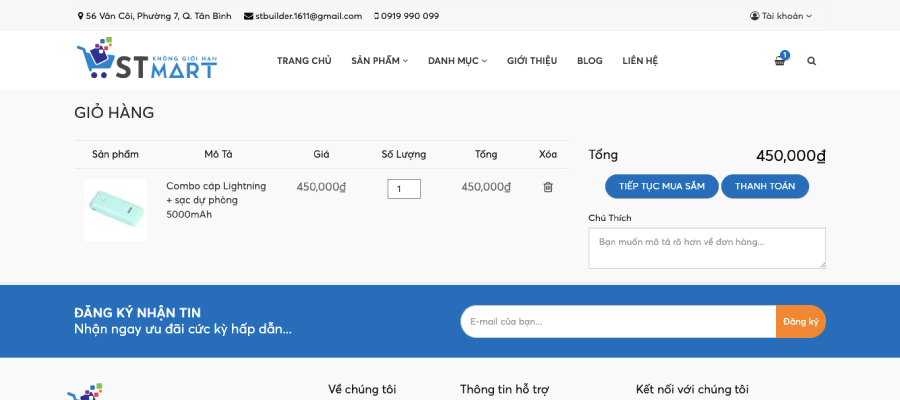Image resolution: width=900 pixels, height=400 pixels.
Task: Click the Số Lượng column header
Action: [x=404, y=154]
